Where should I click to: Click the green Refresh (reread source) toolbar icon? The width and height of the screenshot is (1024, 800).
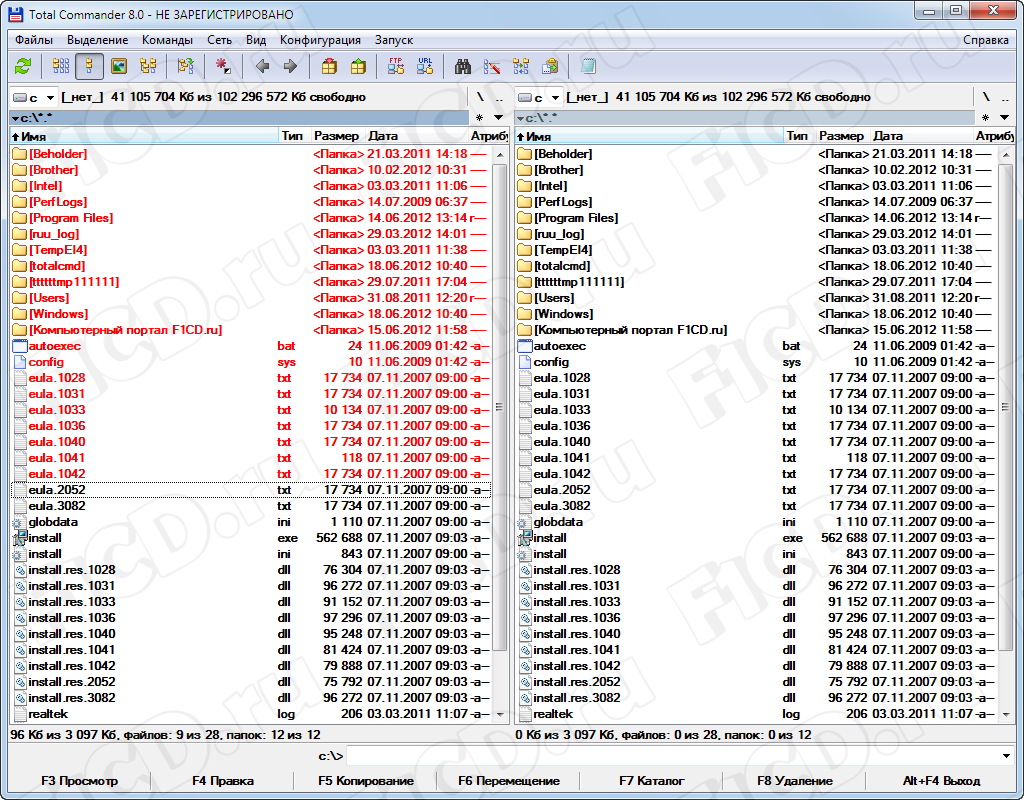pos(24,66)
